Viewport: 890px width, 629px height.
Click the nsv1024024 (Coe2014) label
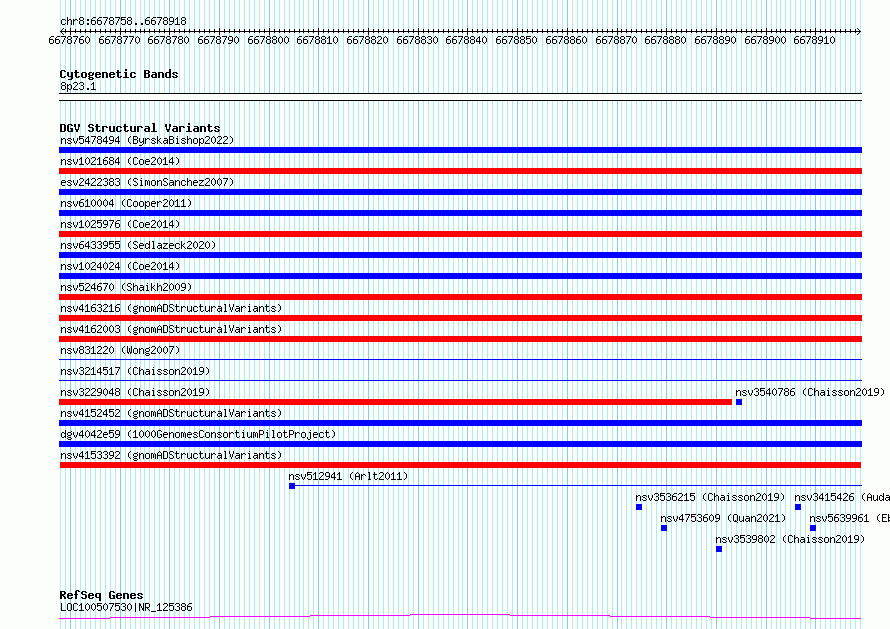120,266
